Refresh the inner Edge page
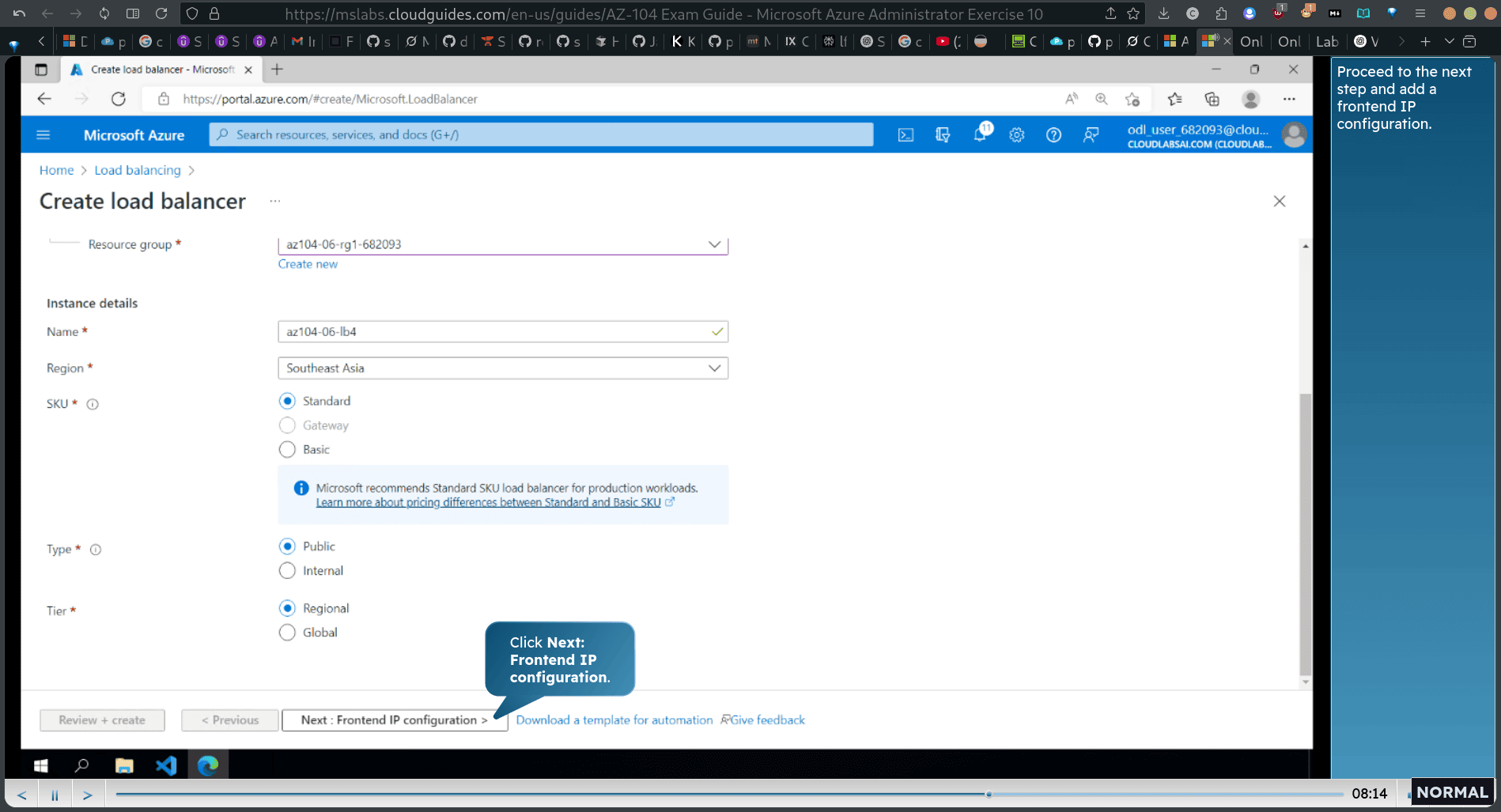This screenshot has height=812, width=1501. [119, 99]
